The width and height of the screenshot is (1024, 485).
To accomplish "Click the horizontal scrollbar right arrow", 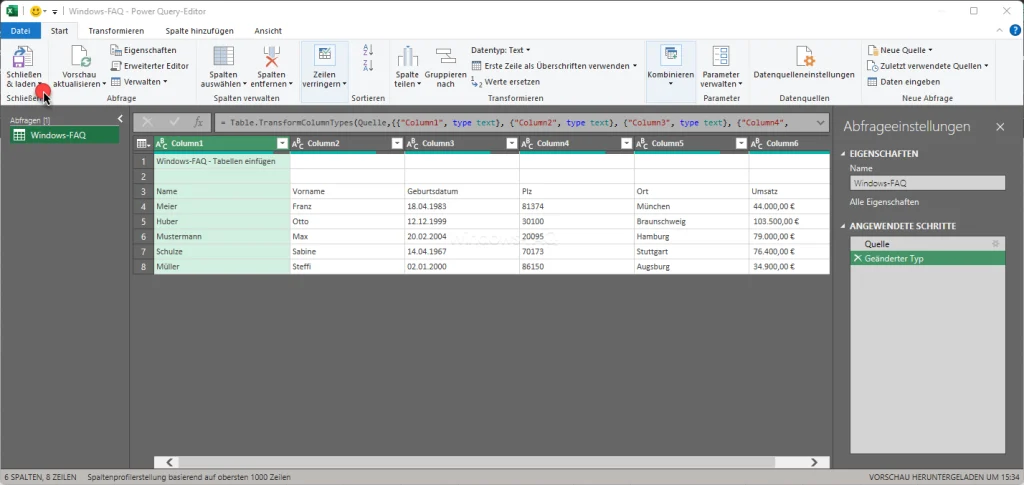I will 814,462.
